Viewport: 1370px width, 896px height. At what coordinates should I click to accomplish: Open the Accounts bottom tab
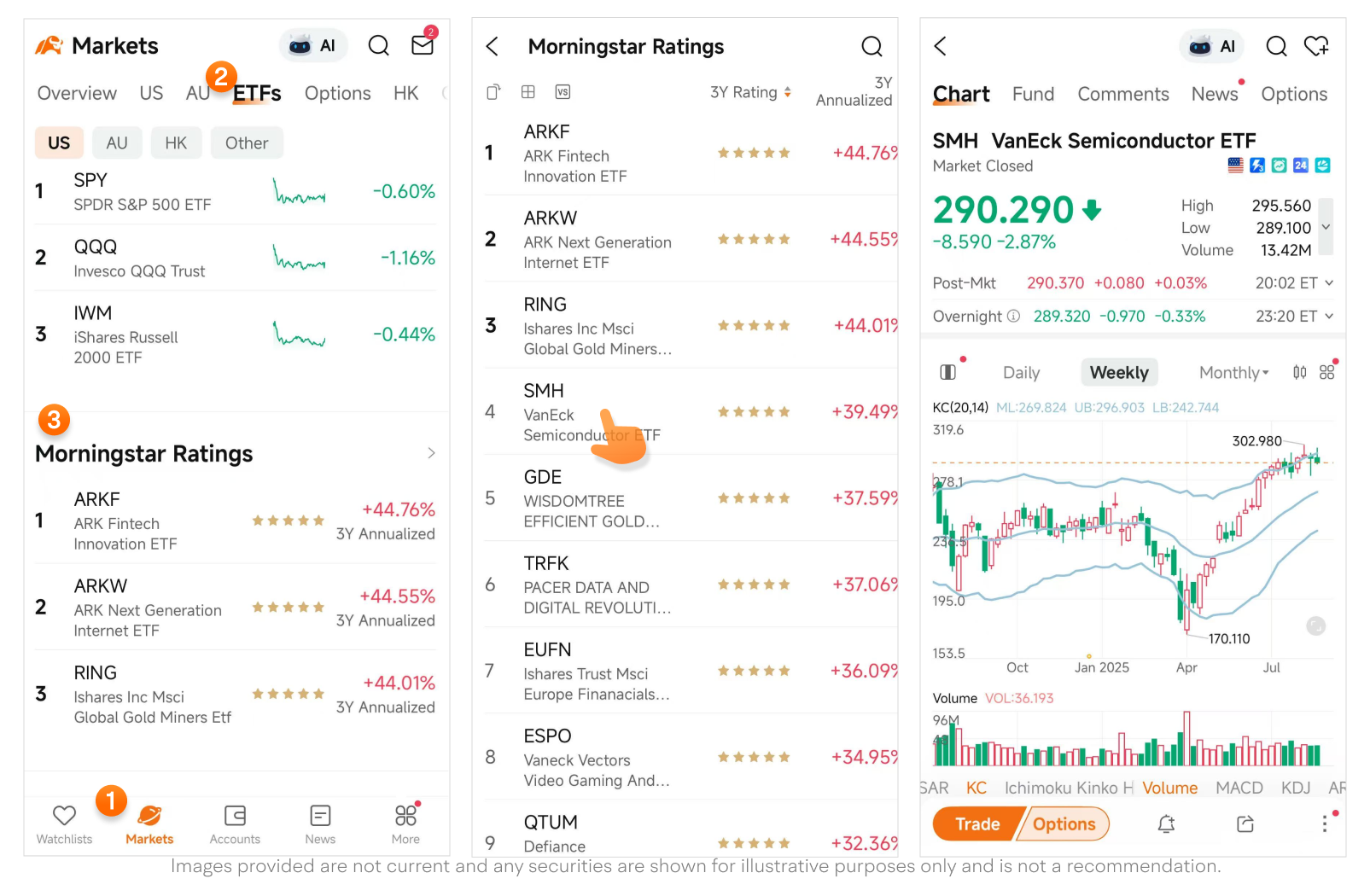pyautogui.click(x=235, y=824)
